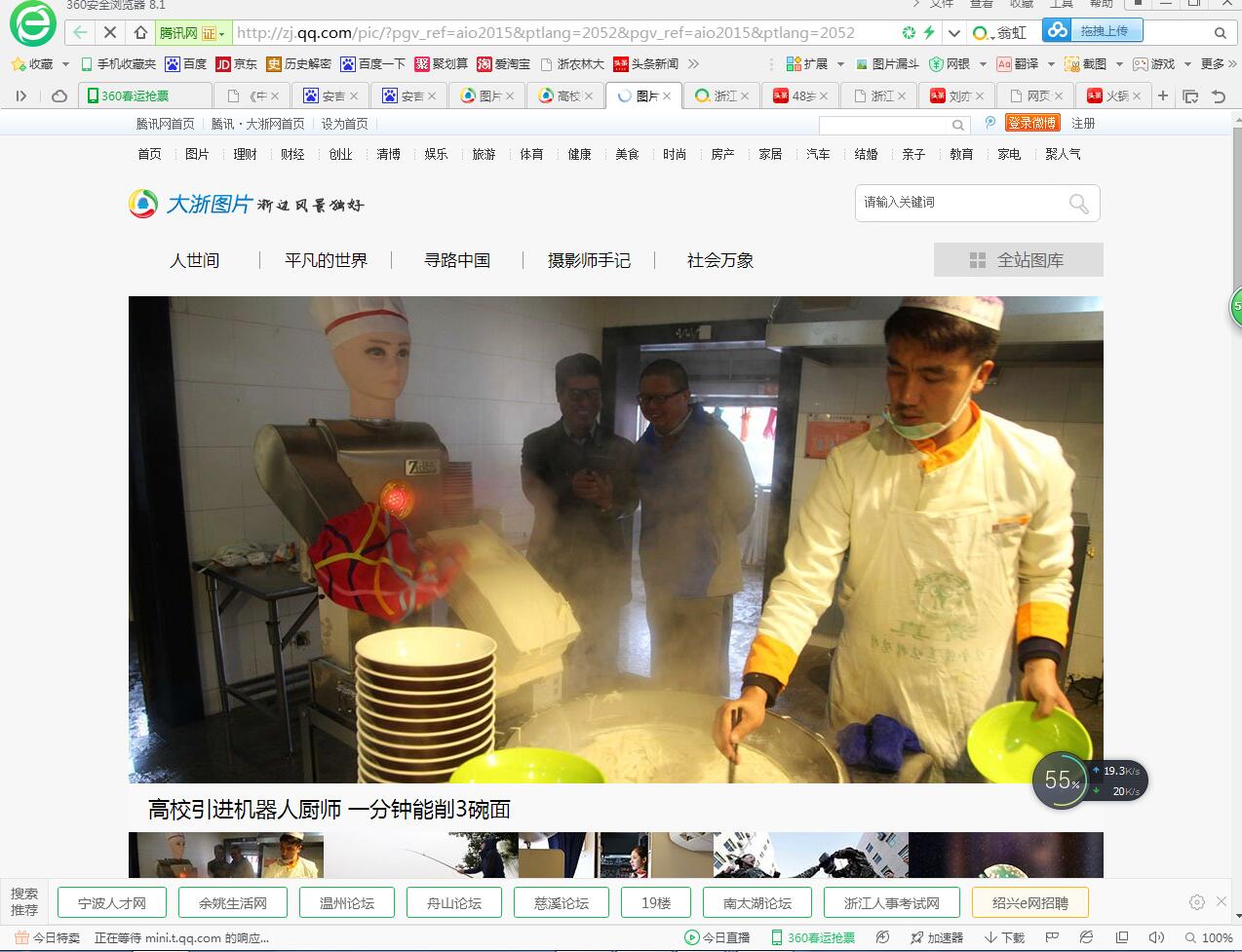Open a new tab with plus icon
1242x952 pixels.
[x=1162, y=95]
